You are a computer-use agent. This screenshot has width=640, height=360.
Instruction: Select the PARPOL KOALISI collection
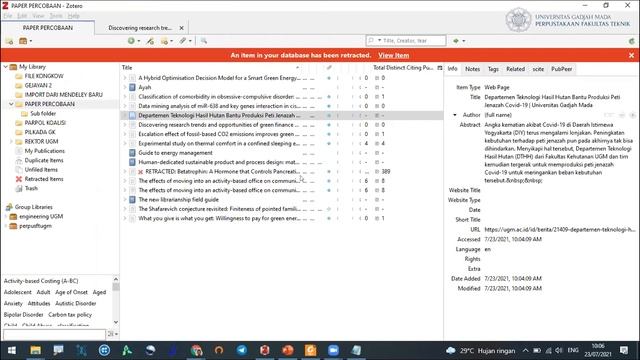point(45,123)
